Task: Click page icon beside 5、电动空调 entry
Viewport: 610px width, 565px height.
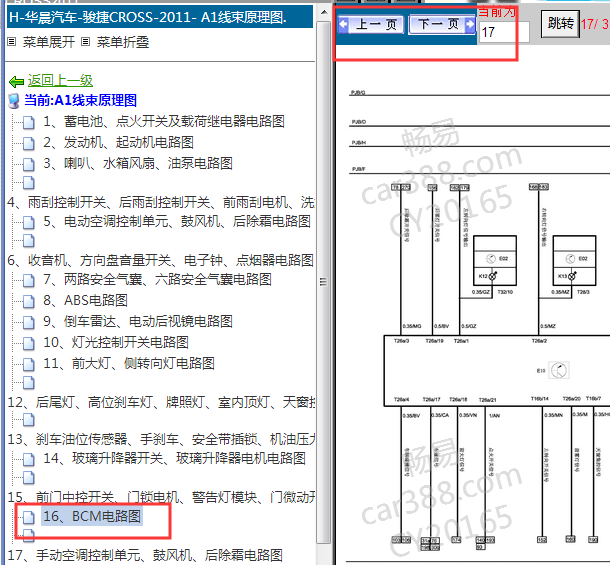Action: (28, 223)
